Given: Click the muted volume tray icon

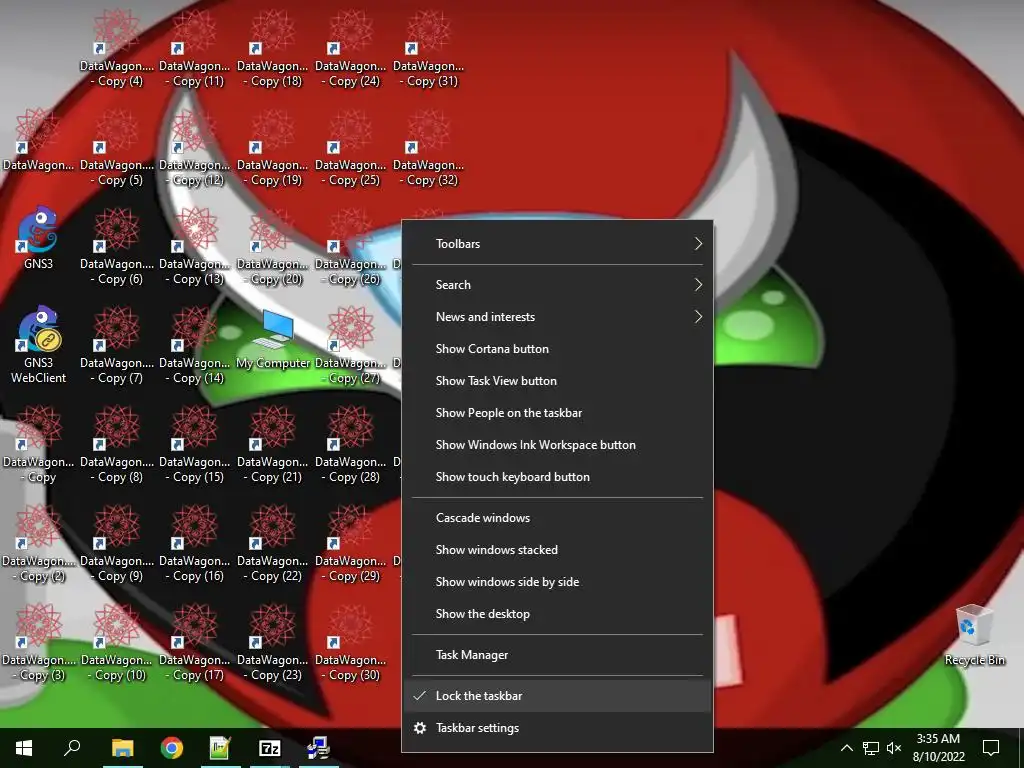Looking at the screenshot, I should (894, 748).
